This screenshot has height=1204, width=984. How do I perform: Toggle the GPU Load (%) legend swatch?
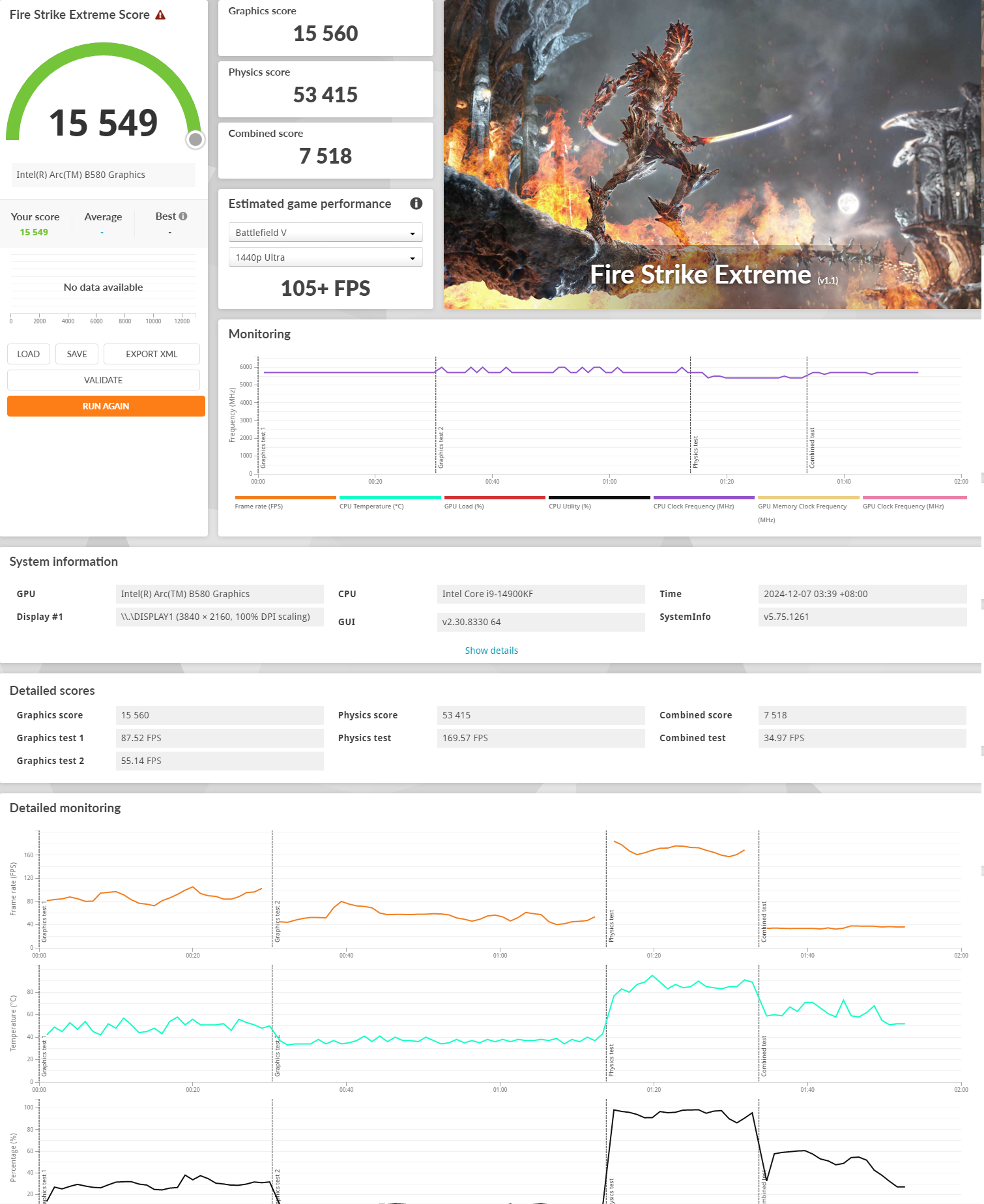(x=495, y=498)
